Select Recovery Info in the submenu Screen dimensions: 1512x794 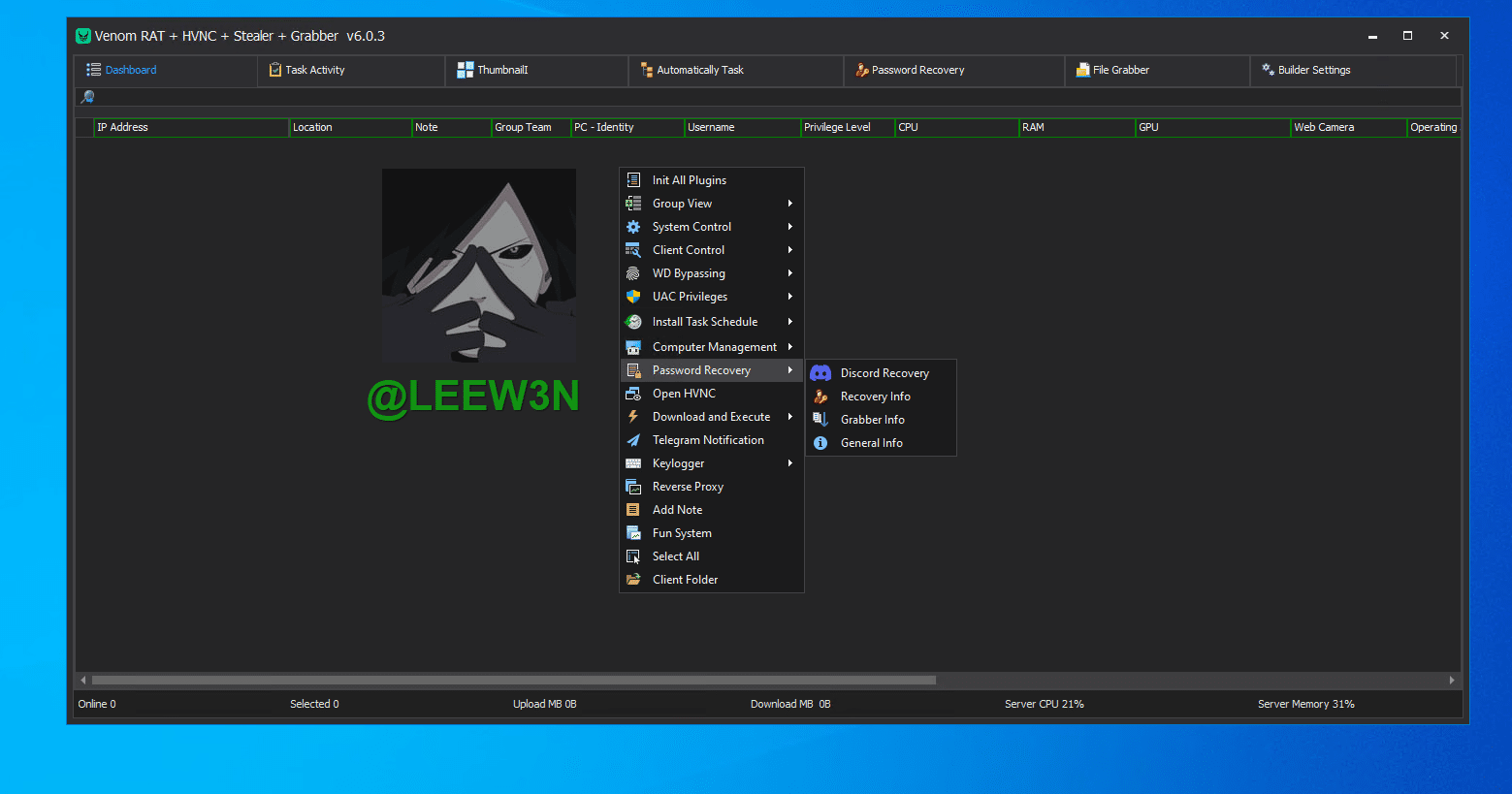[875, 397]
